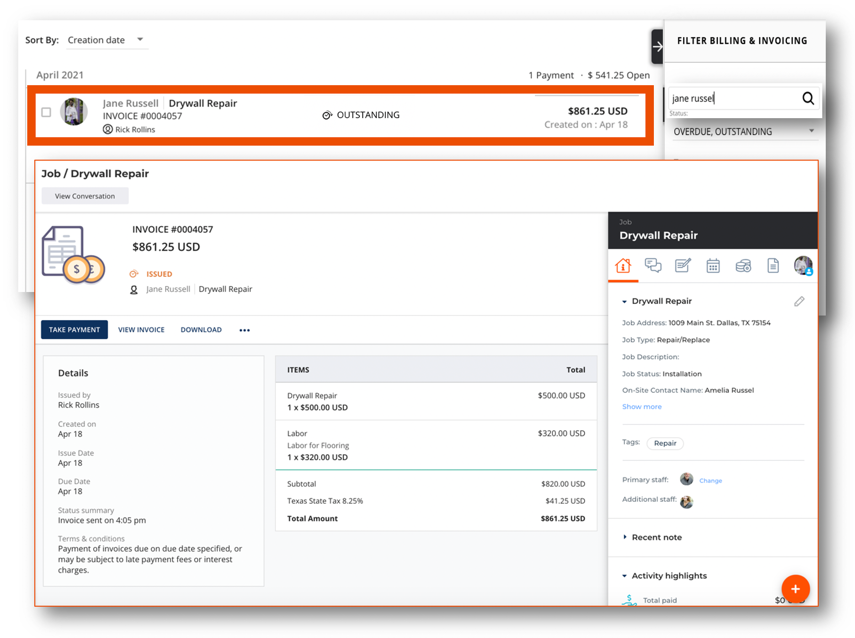Click the Texas State Tax 8.25% row
This screenshot has width=855, height=638.
pyautogui.click(x=436, y=501)
